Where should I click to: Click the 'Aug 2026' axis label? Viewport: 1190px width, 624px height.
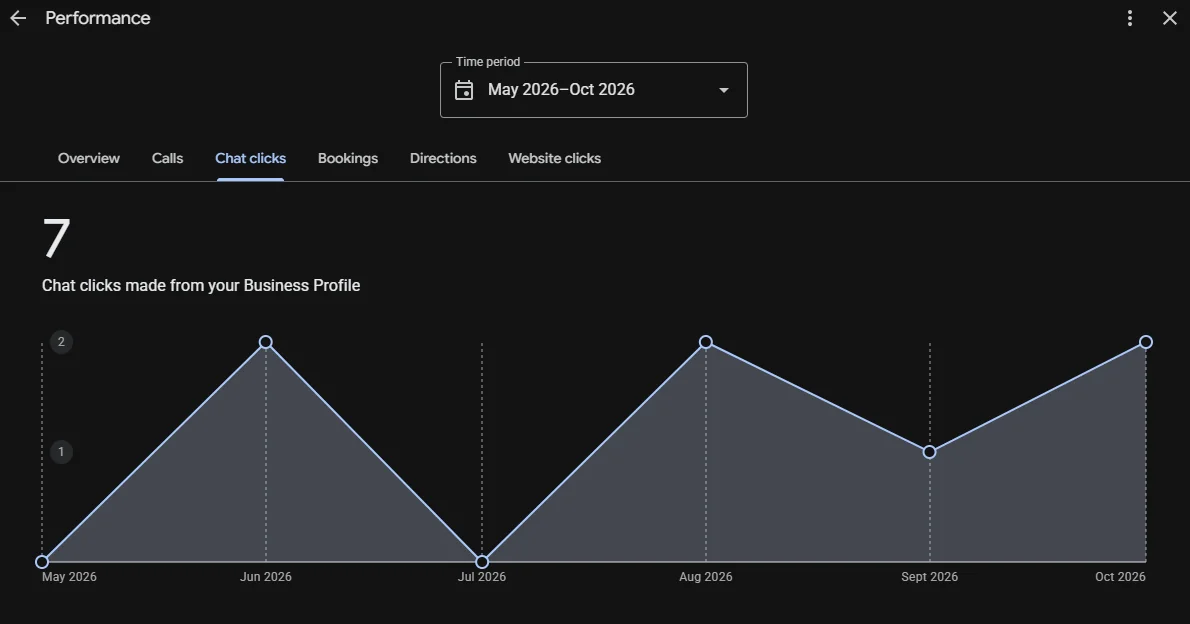(x=706, y=577)
